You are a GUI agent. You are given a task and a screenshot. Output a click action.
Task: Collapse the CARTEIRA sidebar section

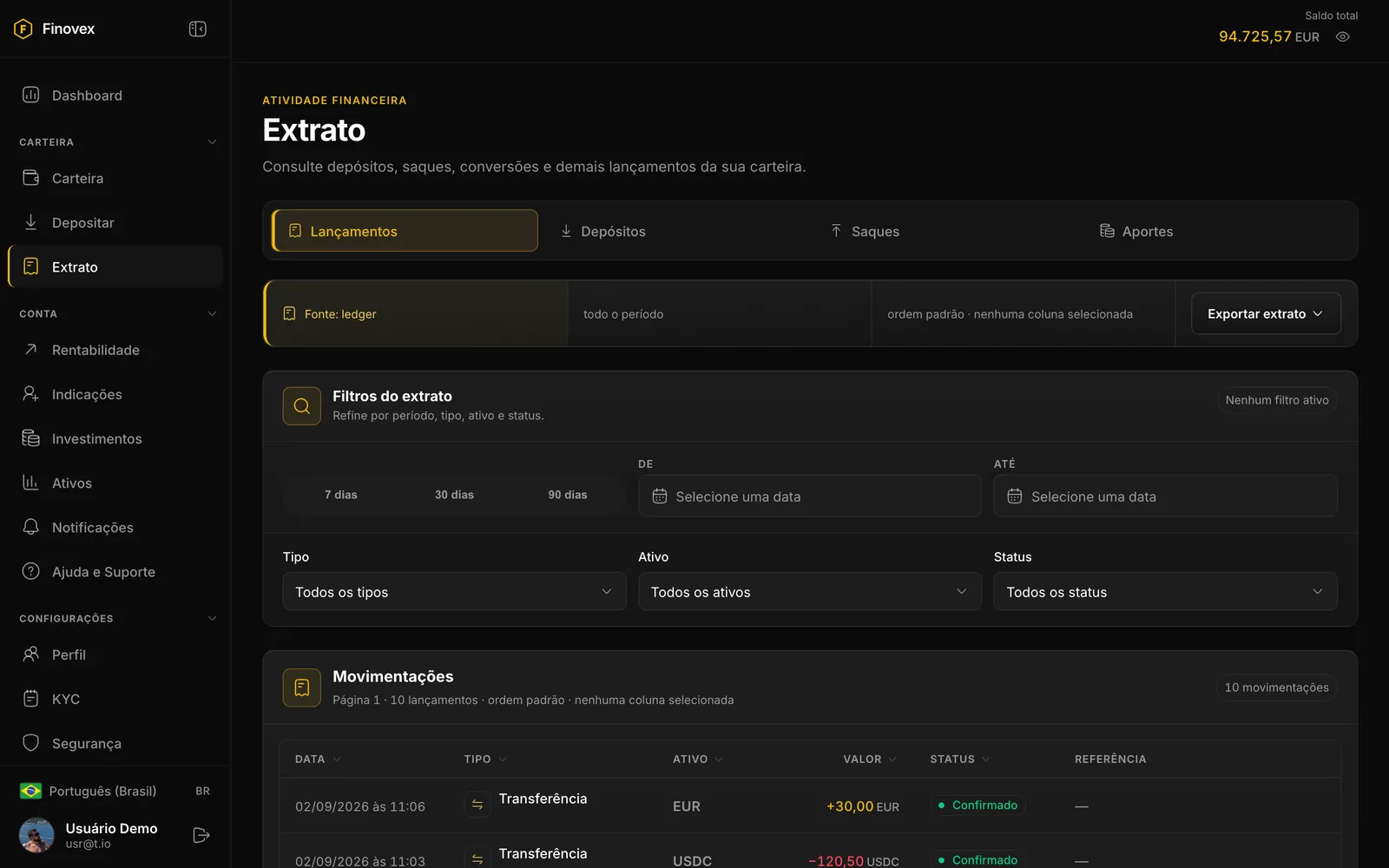pos(212,142)
